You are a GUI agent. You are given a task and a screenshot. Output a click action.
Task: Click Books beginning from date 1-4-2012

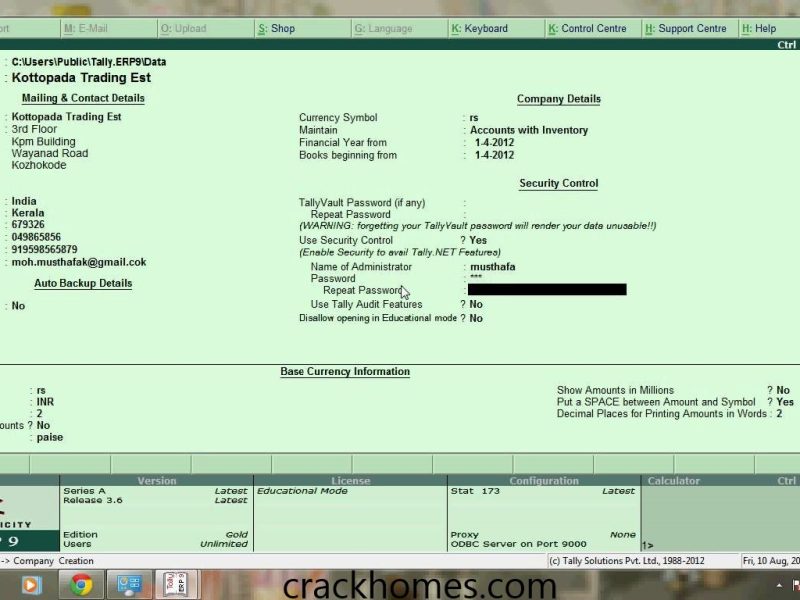(494, 155)
